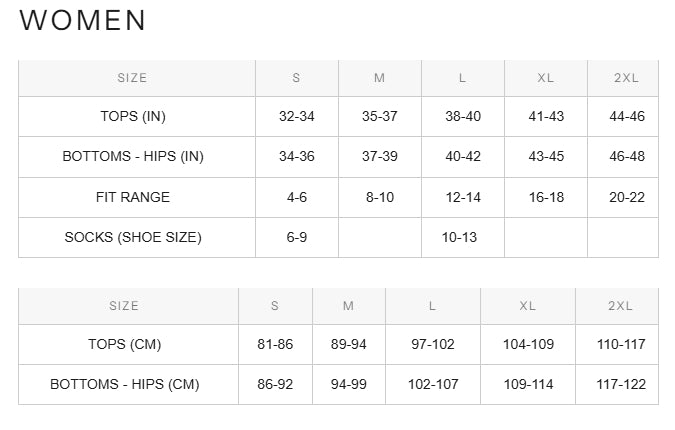675x430 pixels.
Task: Click the 44-46 tops inches value
Action: pos(627,117)
